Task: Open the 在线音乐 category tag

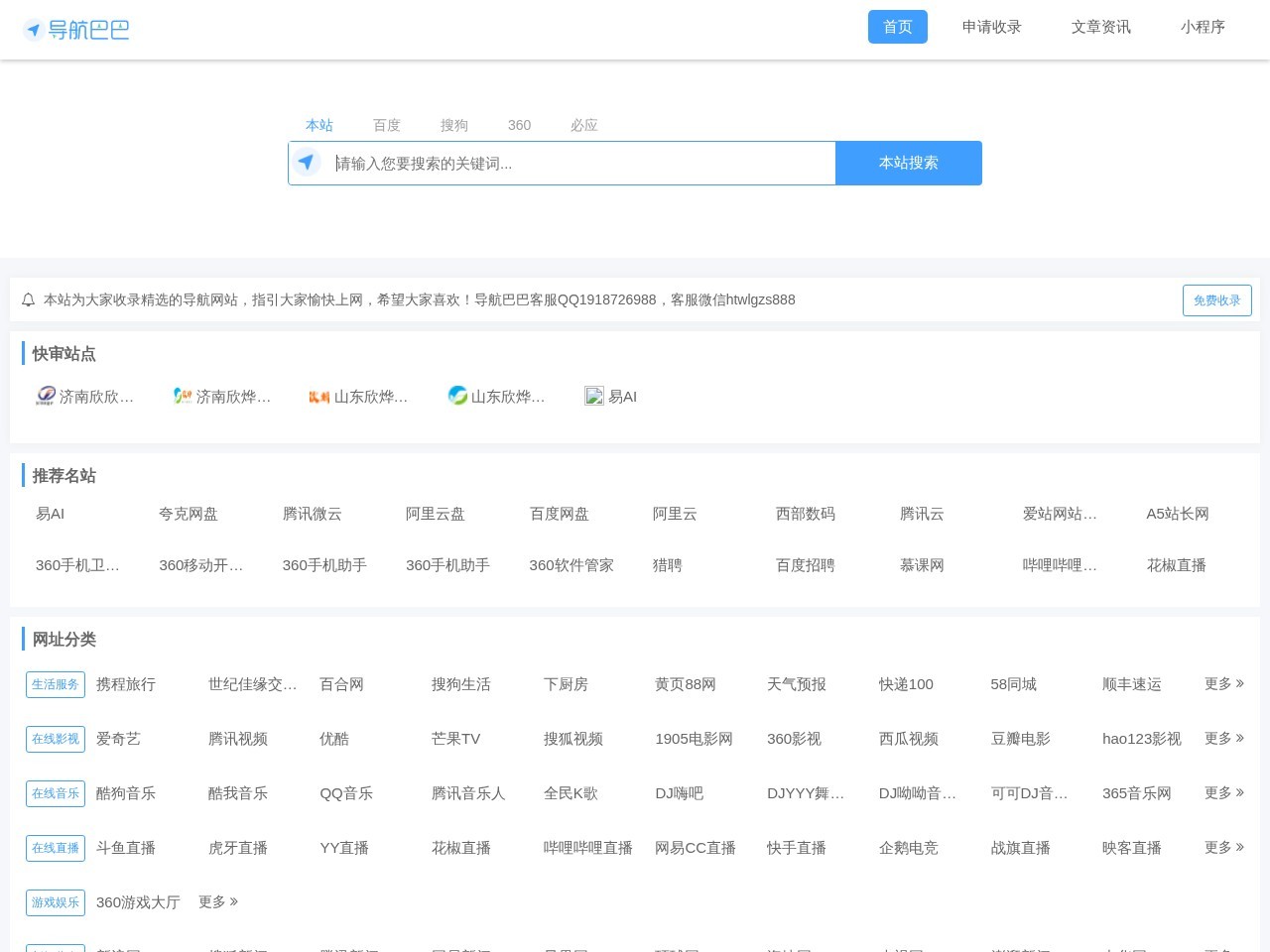Action: 56,793
